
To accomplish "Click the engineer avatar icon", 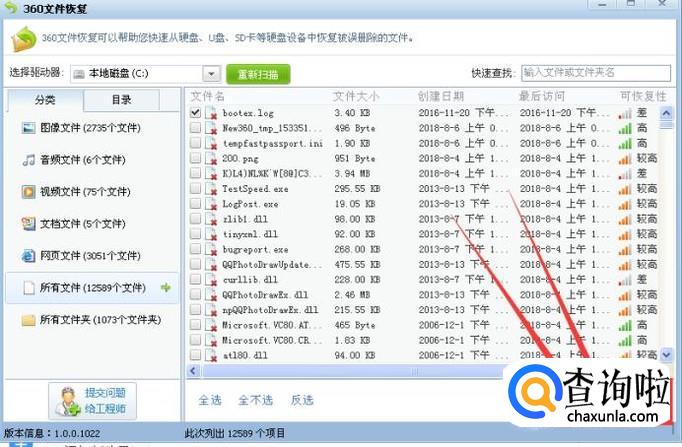I will [x=68, y=401].
